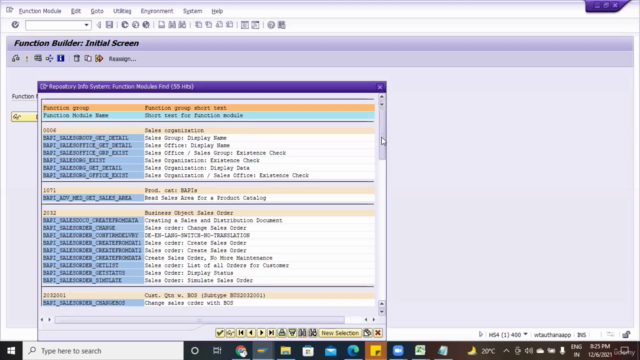This screenshot has width=640, height=360.
Task: Close the Repository Info System dialog
Action: coord(380,87)
